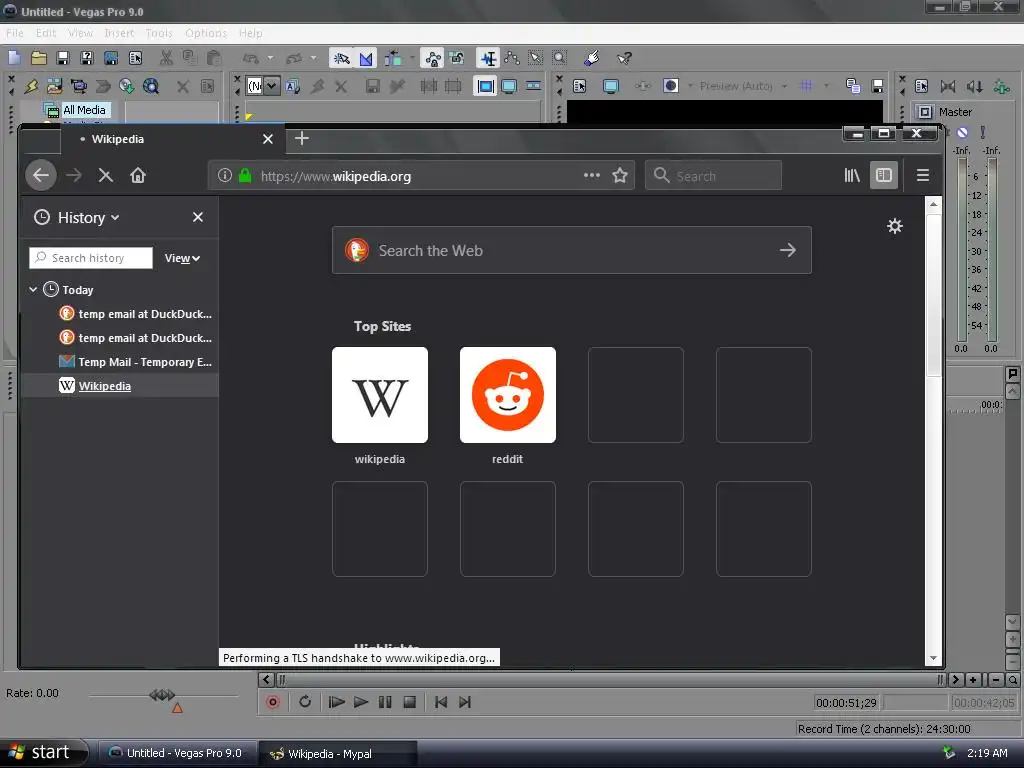The image size is (1024, 768).
Task: Switch to Vegas Pro taskbar button
Action: pos(177,753)
